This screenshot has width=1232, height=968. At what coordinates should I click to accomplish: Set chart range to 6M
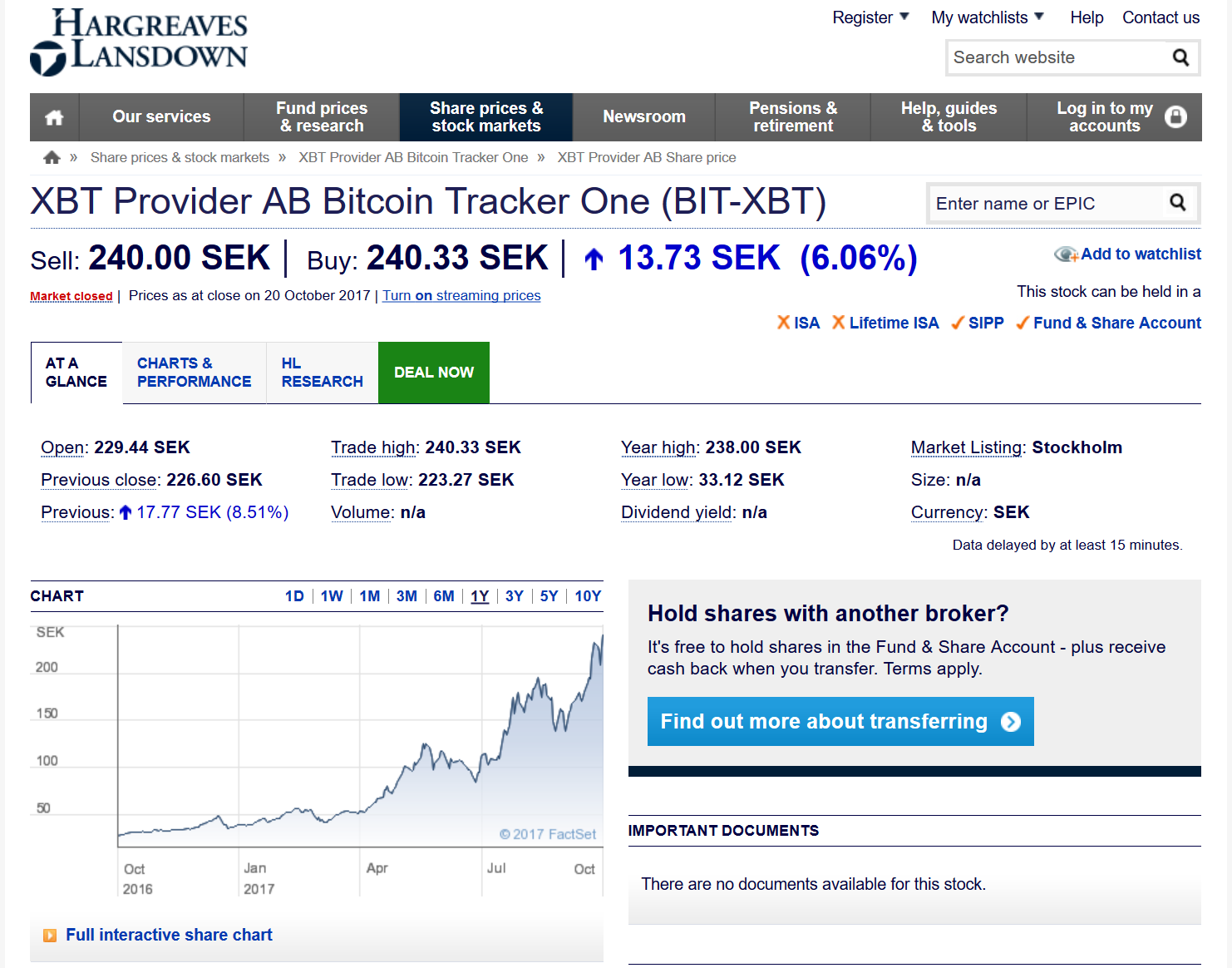point(444,596)
